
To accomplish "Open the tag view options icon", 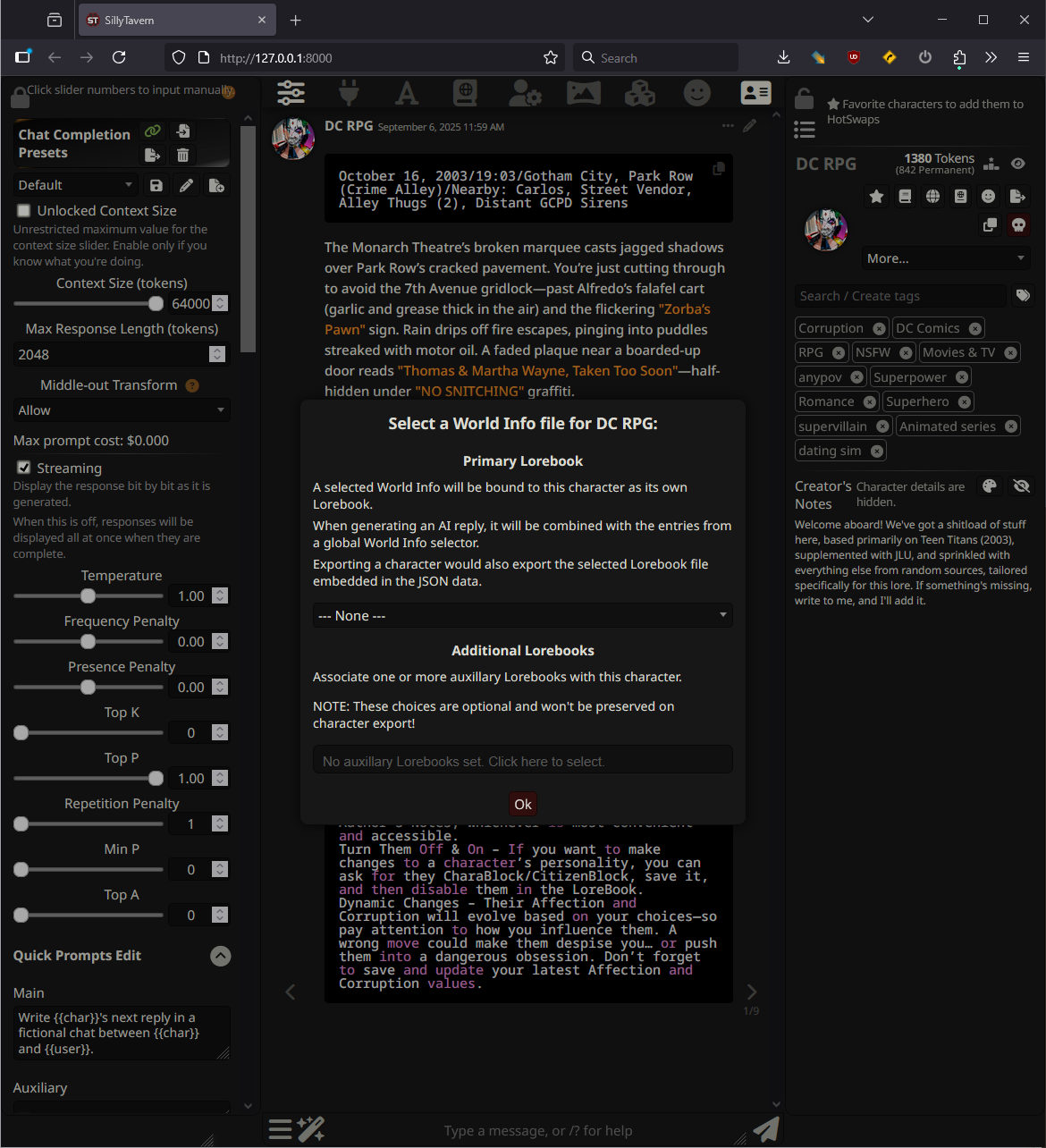I will click(x=1023, y=295).
